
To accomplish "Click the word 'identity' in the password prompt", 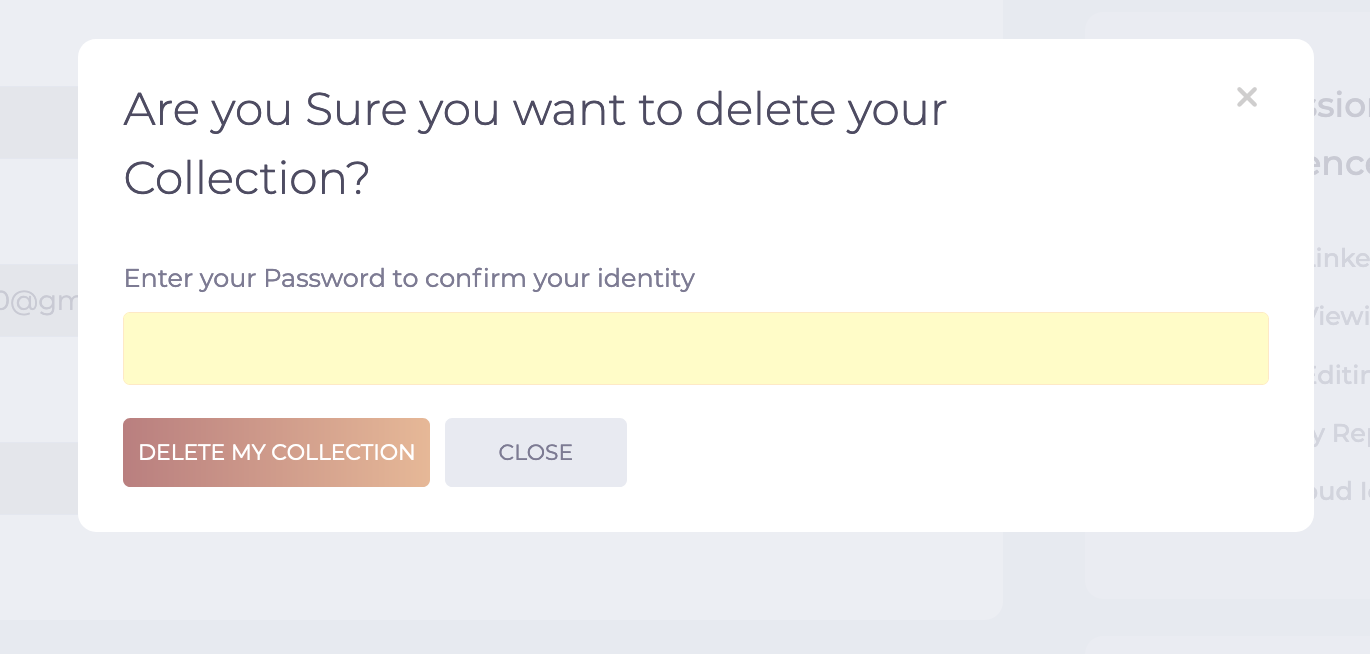I will (x=645, y=278).
